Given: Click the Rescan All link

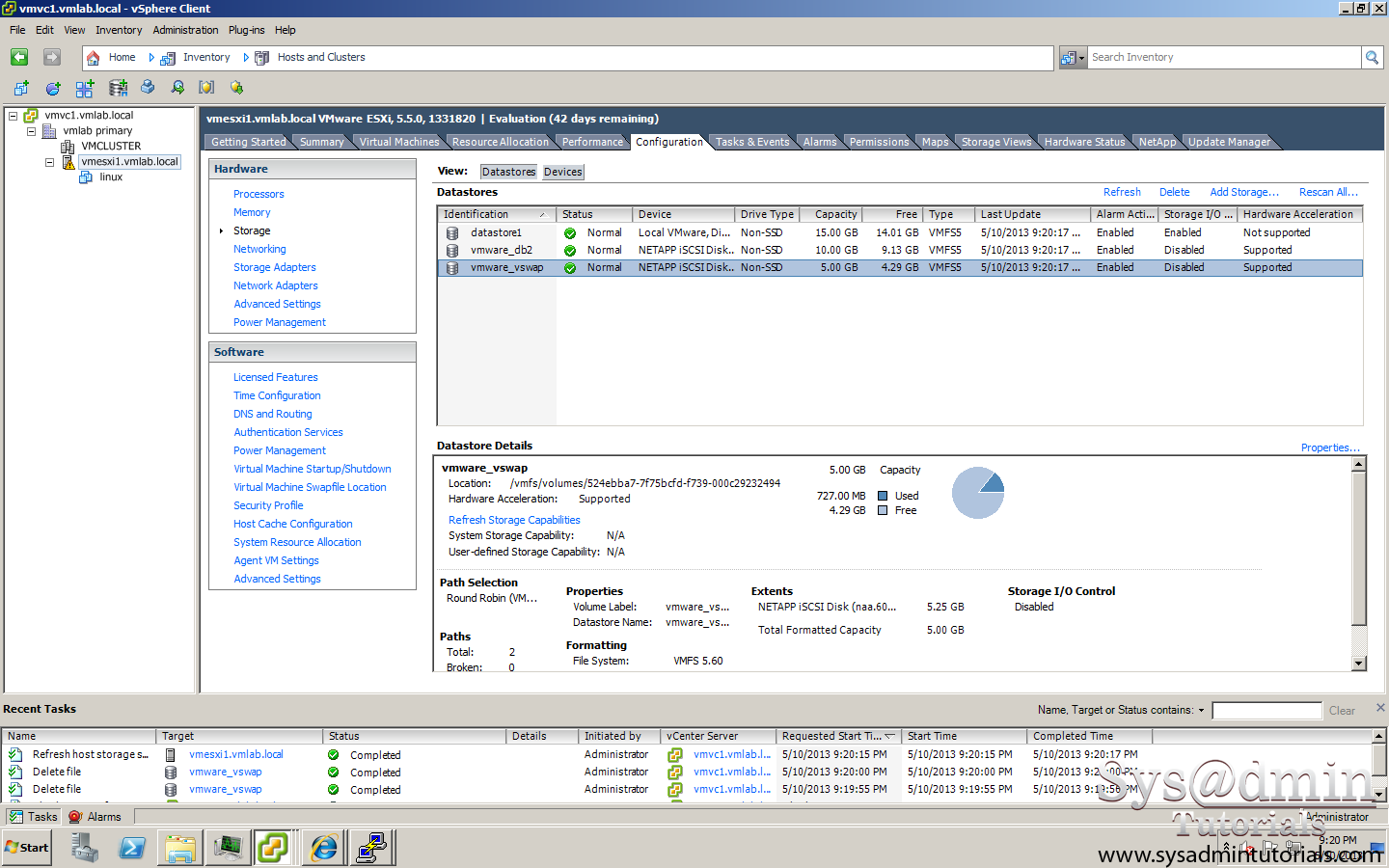Looking at the screenshot, I should 1328,192.
